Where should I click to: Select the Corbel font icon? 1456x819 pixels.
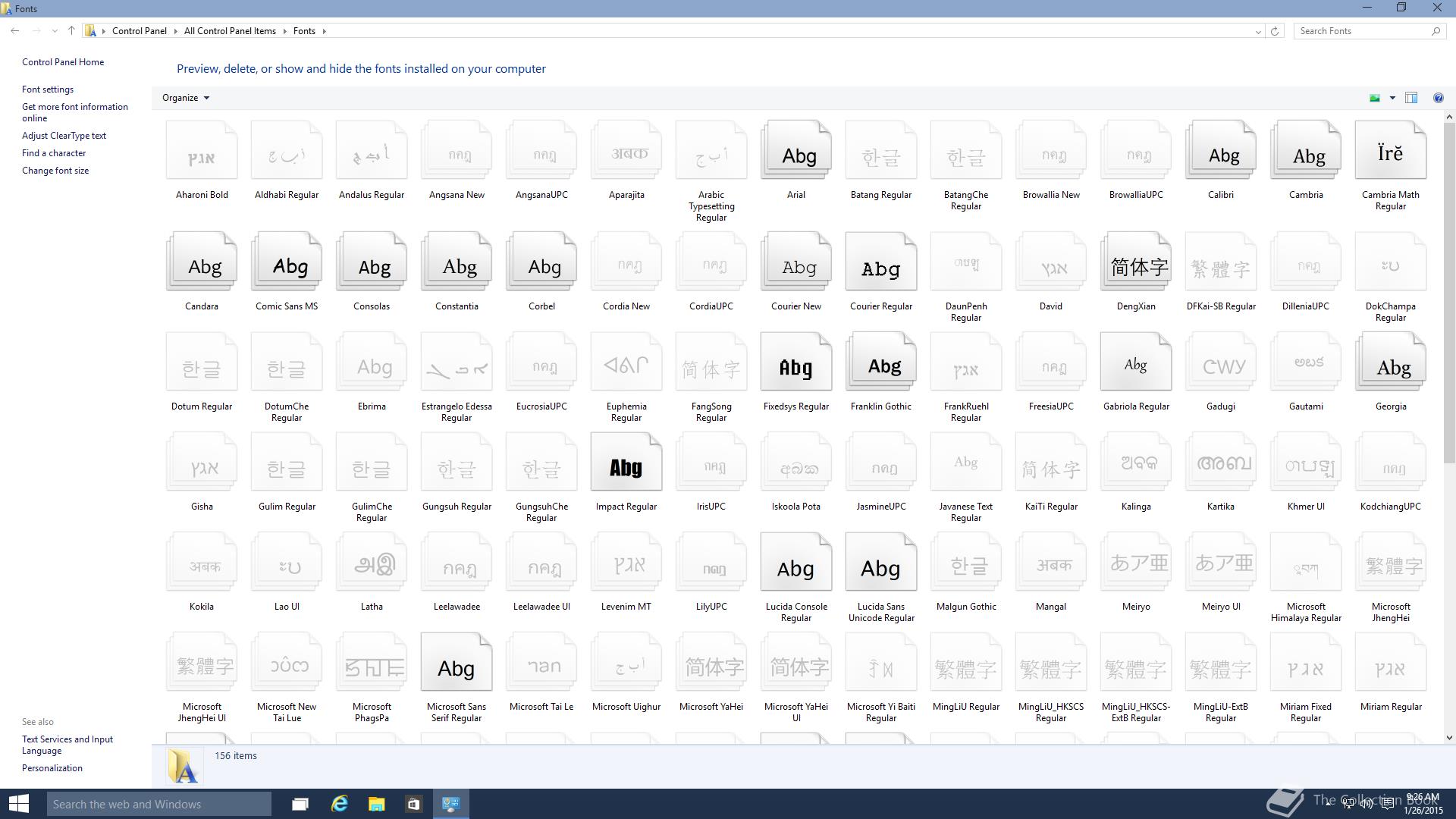coord(541,262)
